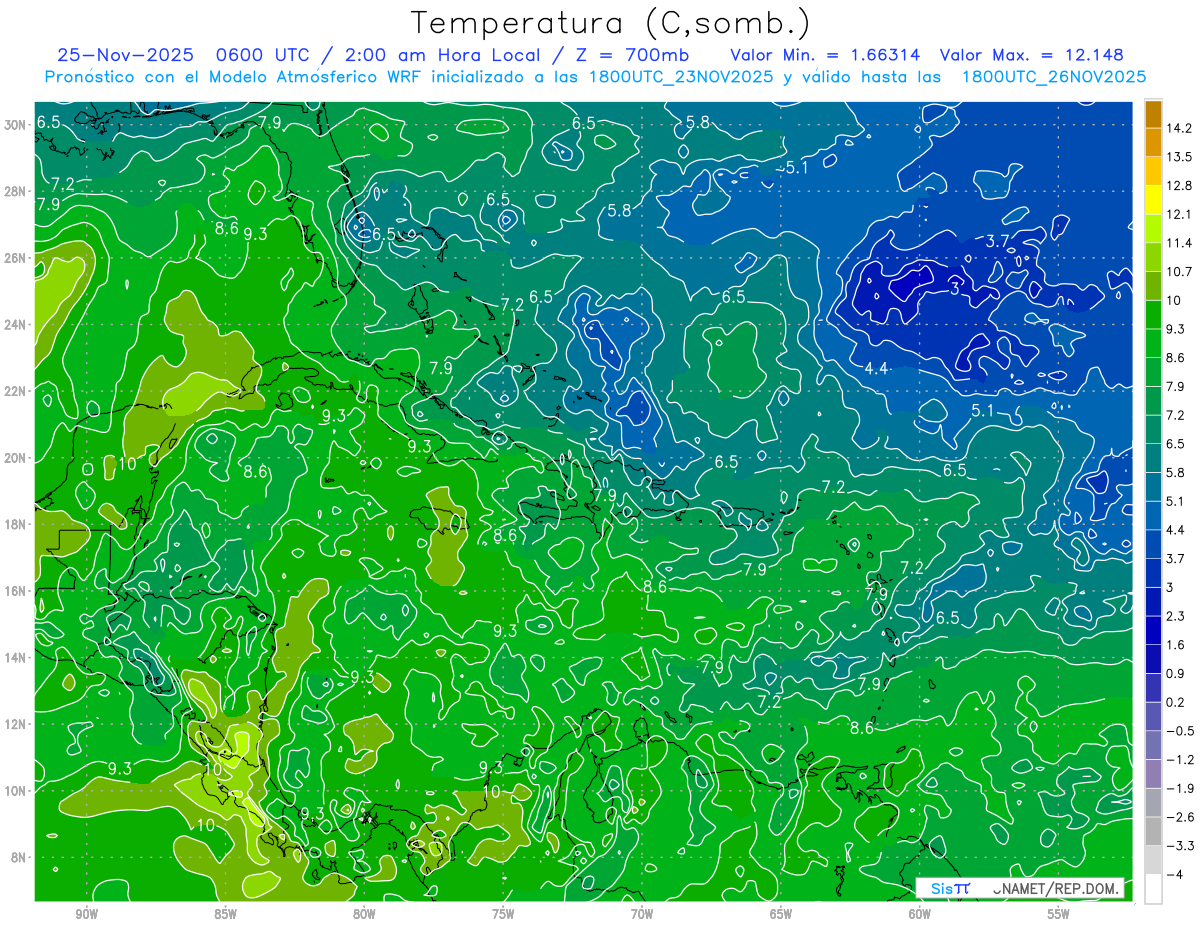Click the '10N' latitude axis label
Image resolution: width=1200 pixels, height=927 pixels.
(x=17, y=791)
